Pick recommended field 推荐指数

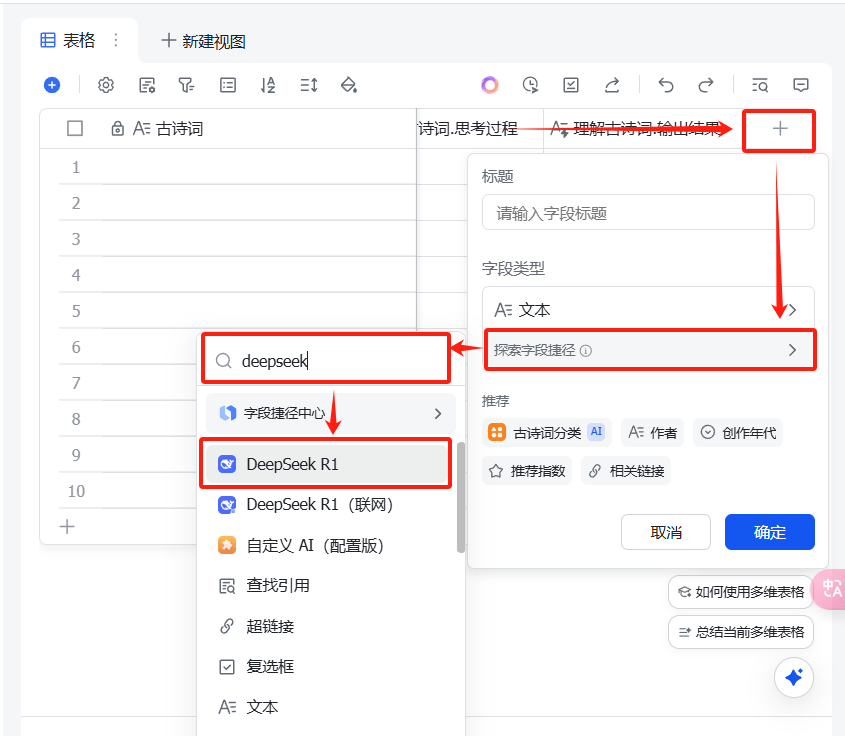click(527, 471)
